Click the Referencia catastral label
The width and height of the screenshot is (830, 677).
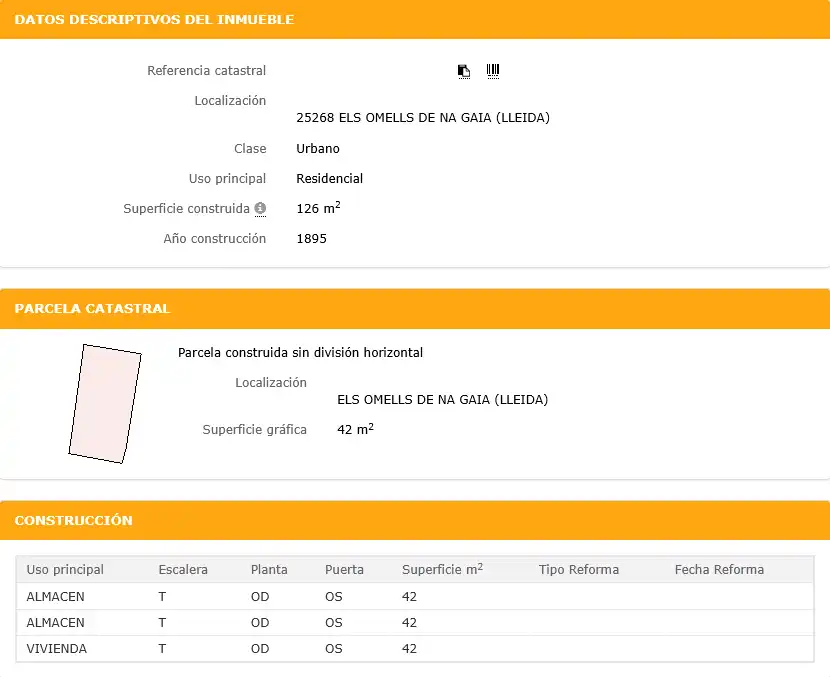pyautogui.click(x=206, y=70)
